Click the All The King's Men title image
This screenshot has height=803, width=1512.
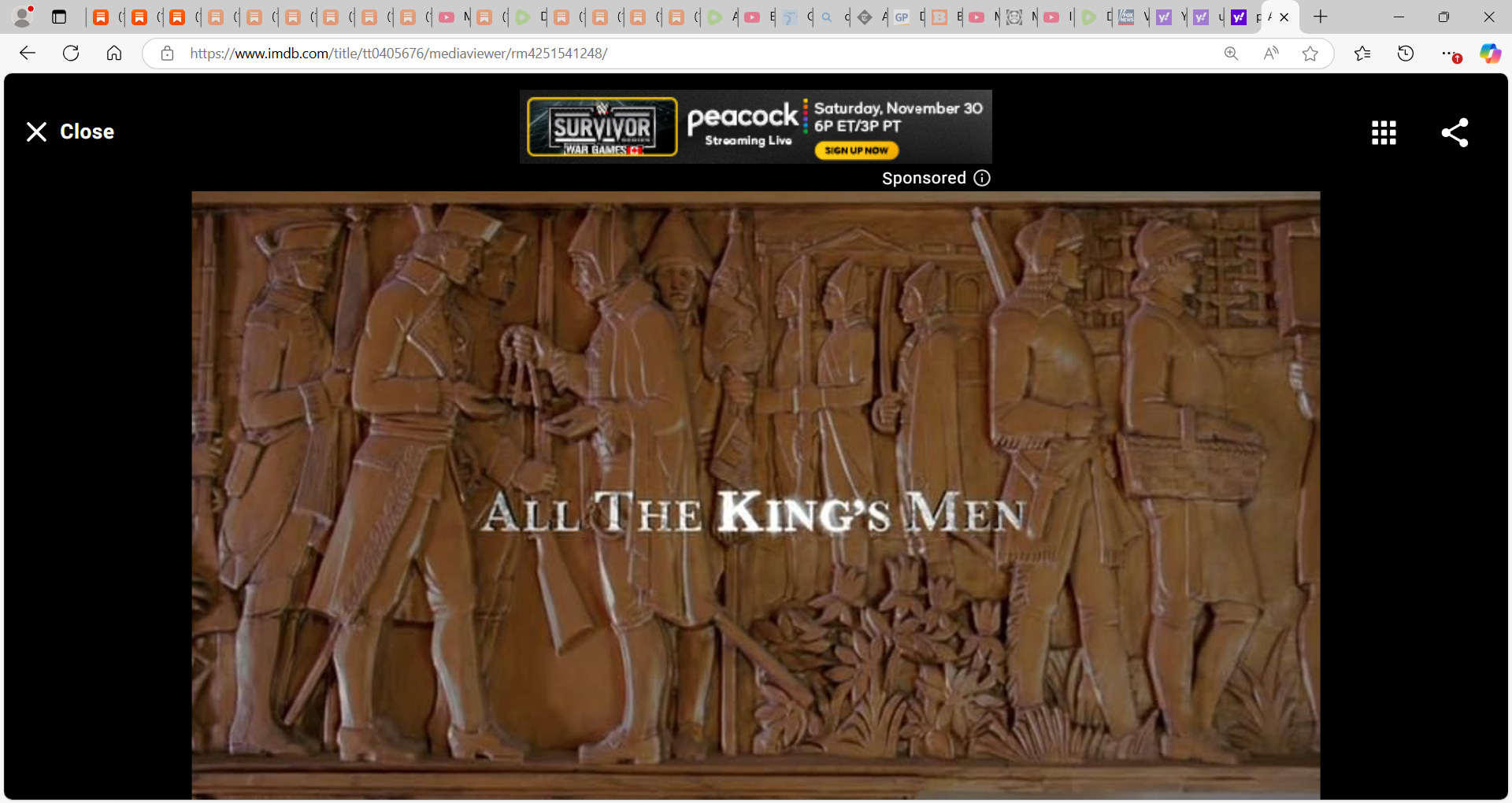755,495
